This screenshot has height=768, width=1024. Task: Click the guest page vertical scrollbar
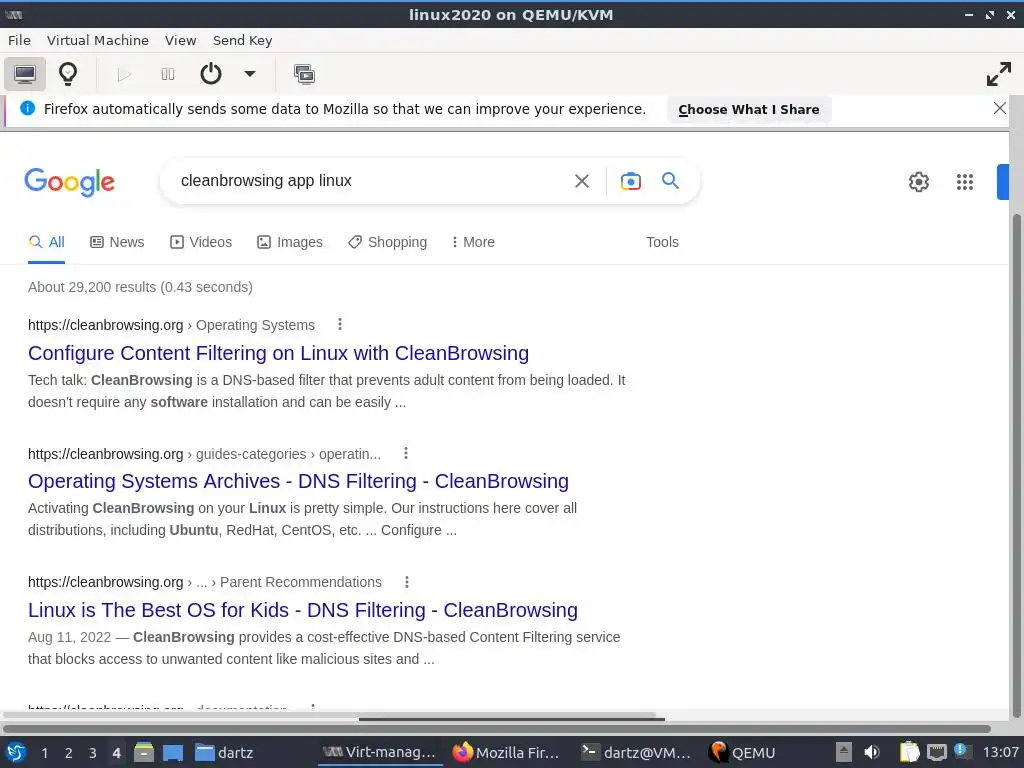[x=1016, y=464]
